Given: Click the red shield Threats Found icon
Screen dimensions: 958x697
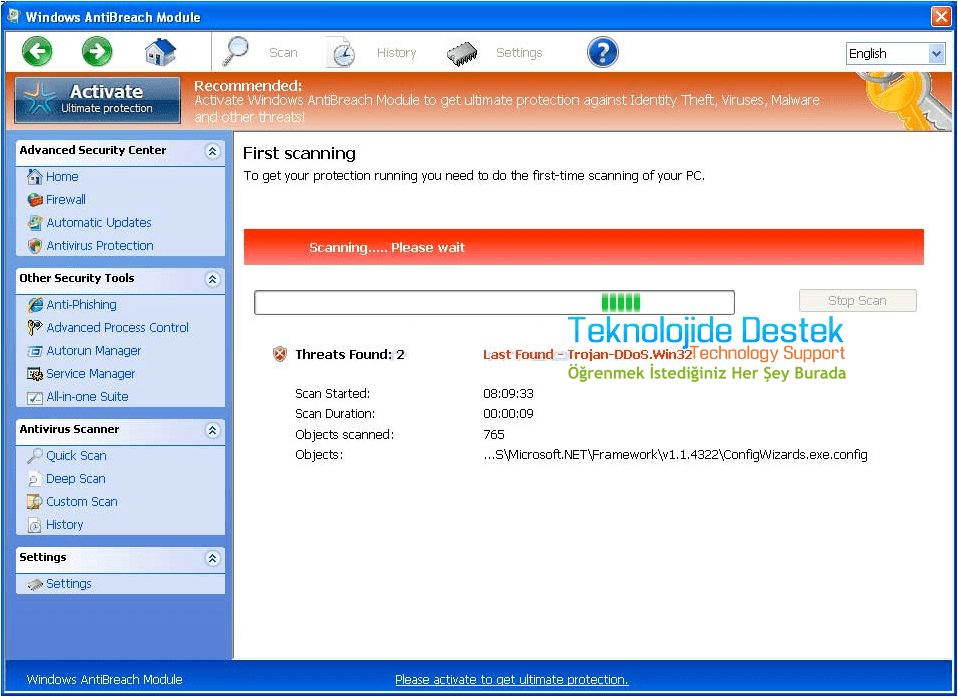Looking at the screenshot, I should pyautogui.click(x=280, y=354).
